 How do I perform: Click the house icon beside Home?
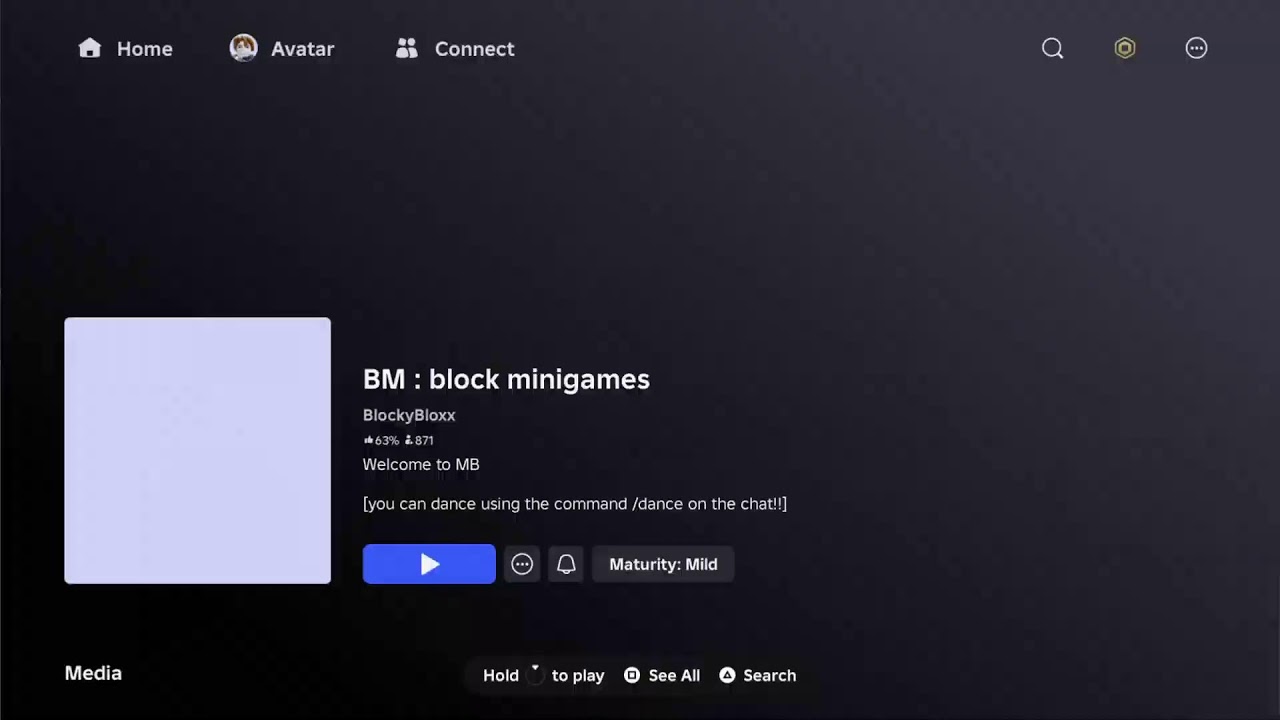click(x=90, y=48)
